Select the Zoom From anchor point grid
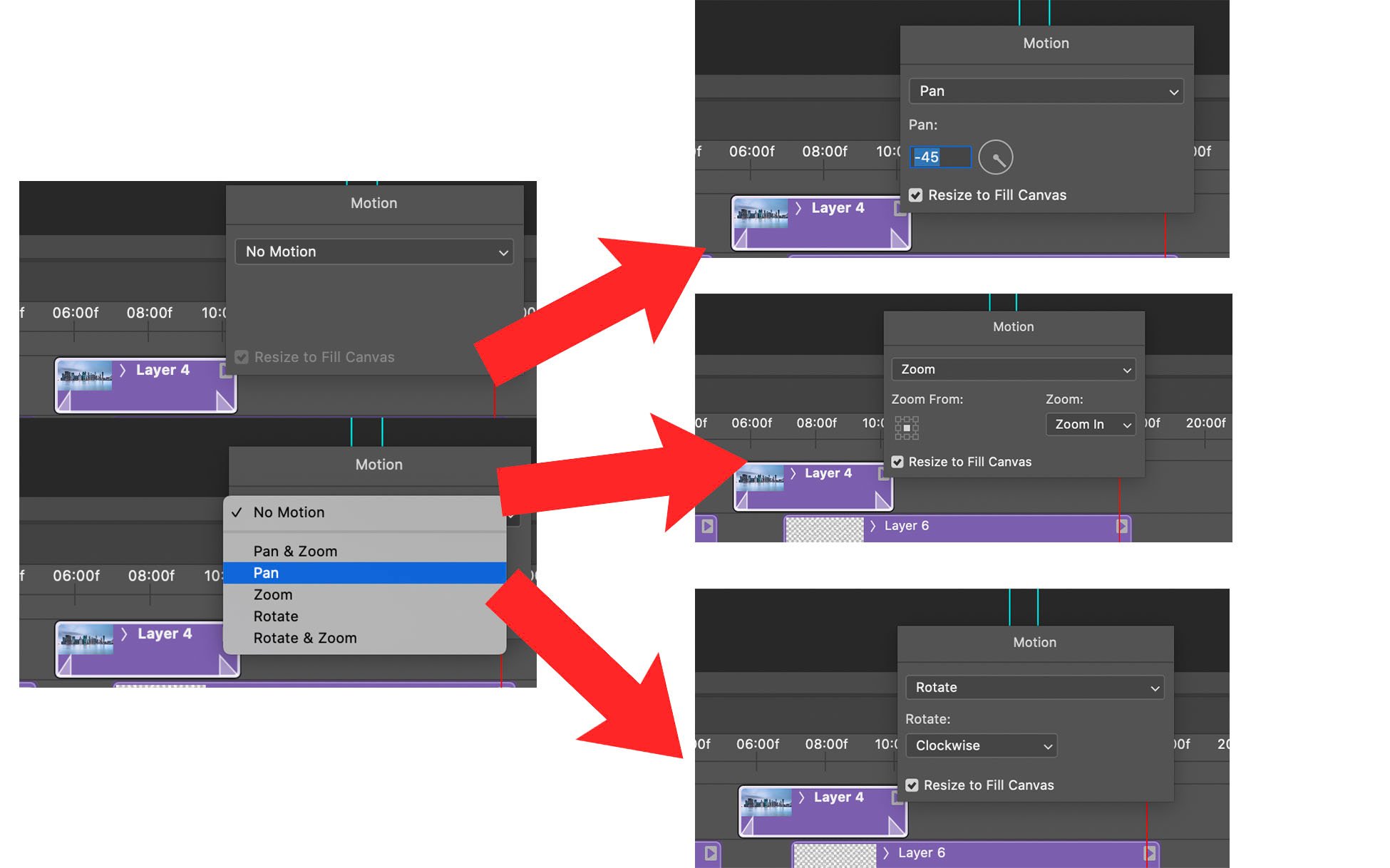Viewport: 1390px width, 868px height. click(906, 427)
